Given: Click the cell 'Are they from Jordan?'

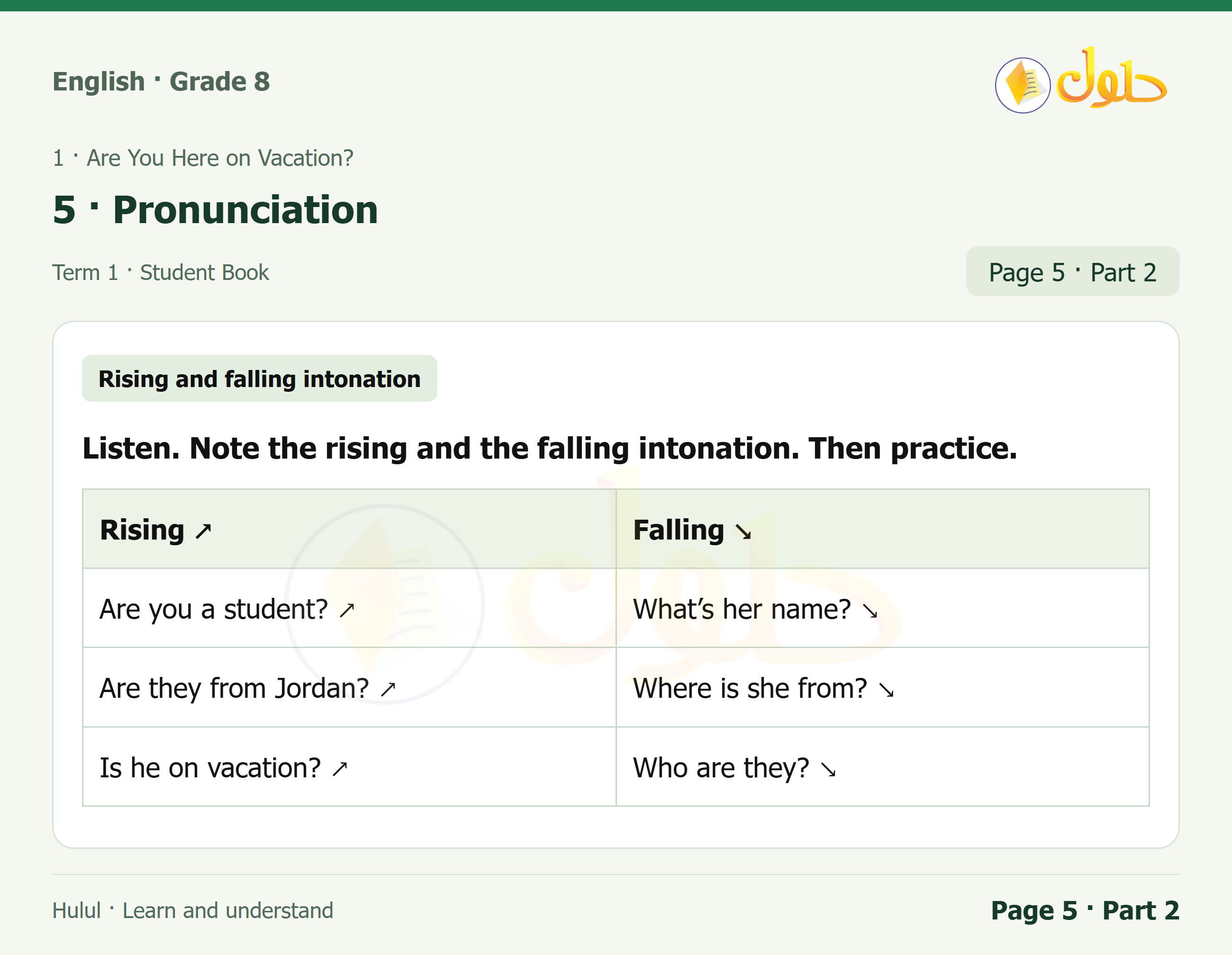Looking at the screenshot, I should click(349, 688).
